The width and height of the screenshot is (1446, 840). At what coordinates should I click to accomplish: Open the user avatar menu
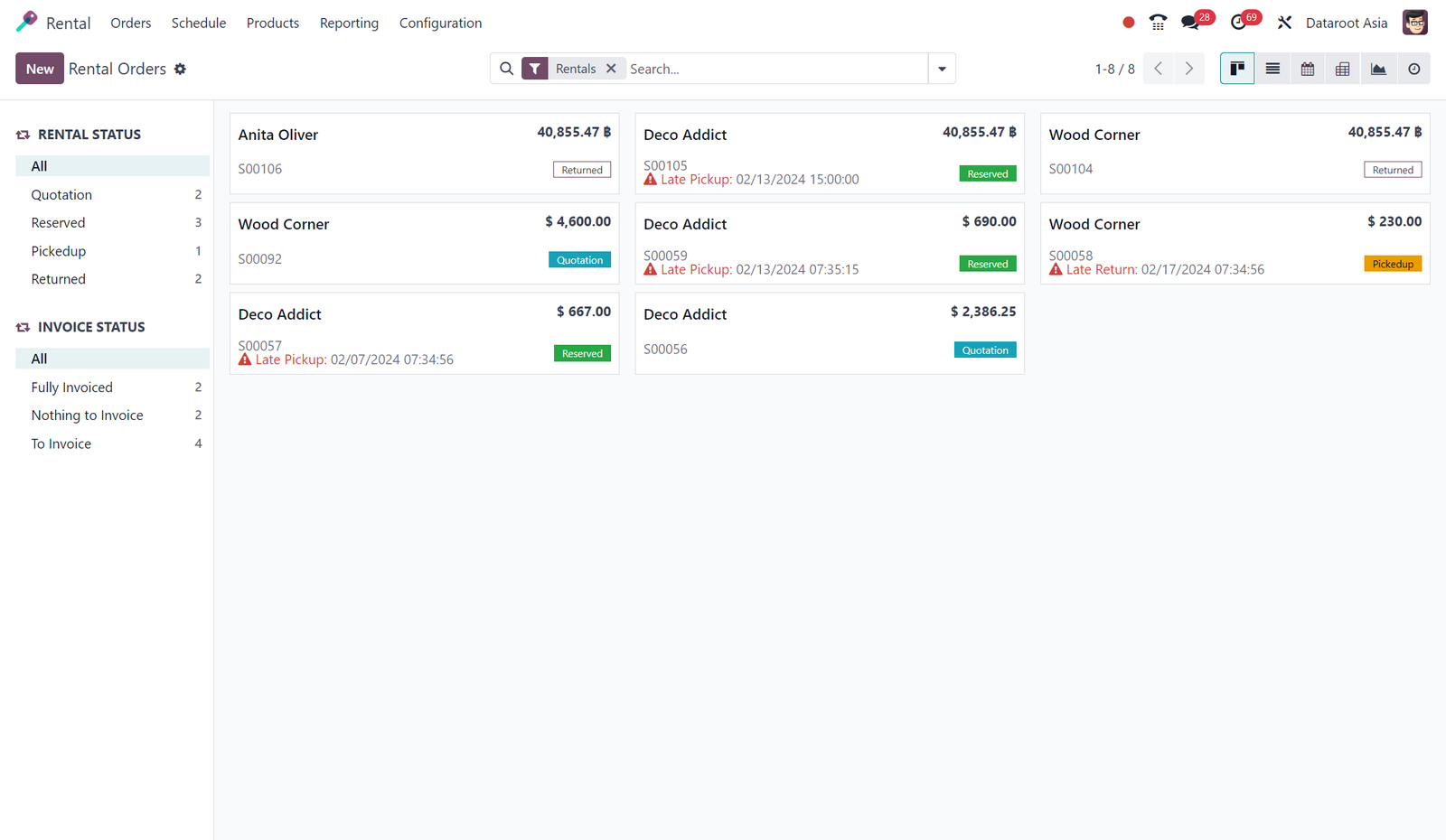click(x=1414, y=23)
